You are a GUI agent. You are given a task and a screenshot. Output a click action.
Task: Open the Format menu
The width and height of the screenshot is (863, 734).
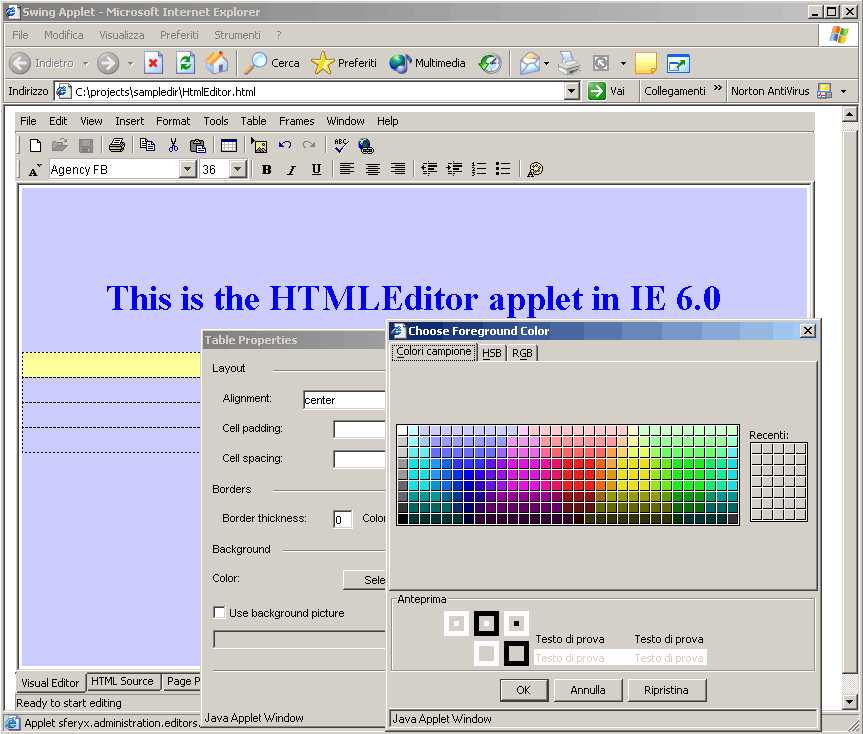point(173,121)
